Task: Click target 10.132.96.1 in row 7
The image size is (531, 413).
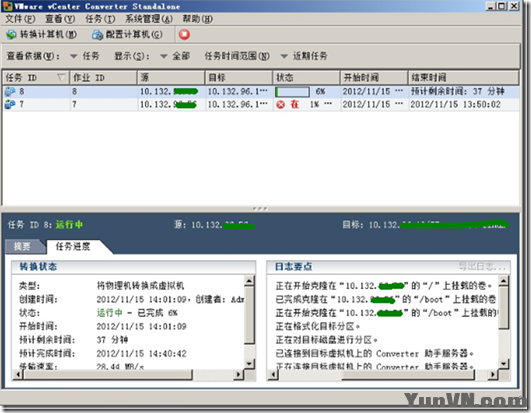Action: point(237,104)
